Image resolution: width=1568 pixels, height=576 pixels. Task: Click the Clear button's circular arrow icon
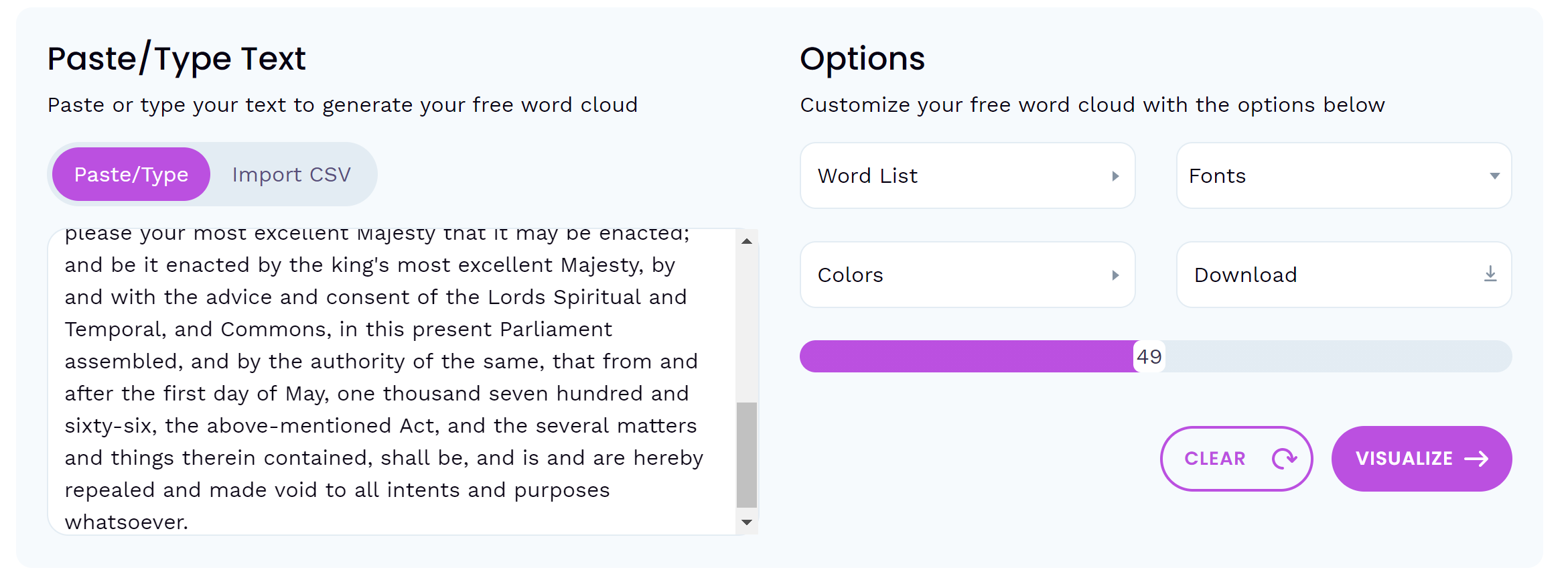point(1284,459)
